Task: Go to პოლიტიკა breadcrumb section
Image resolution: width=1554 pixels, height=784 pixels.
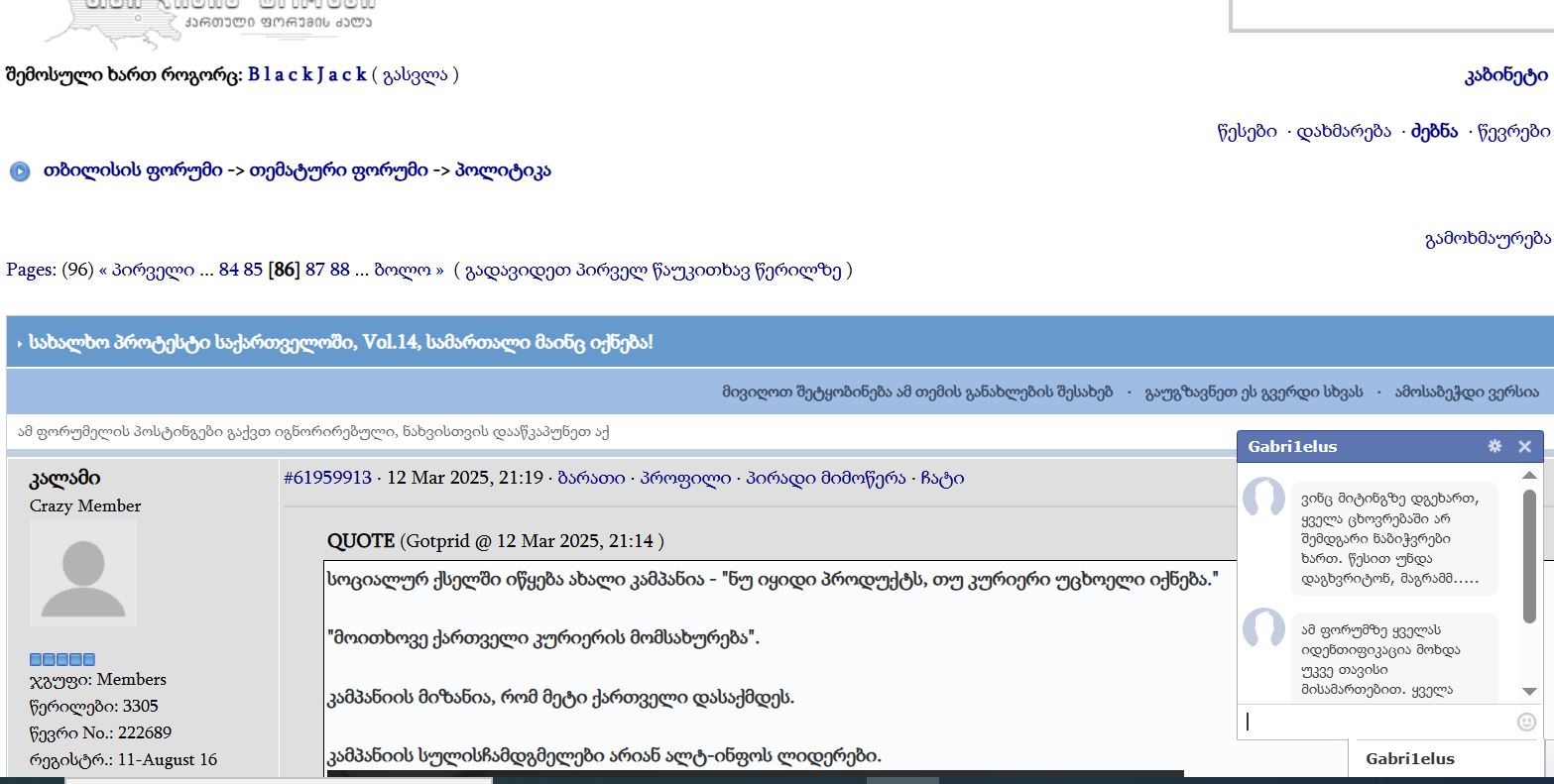Action: [503, 170]
